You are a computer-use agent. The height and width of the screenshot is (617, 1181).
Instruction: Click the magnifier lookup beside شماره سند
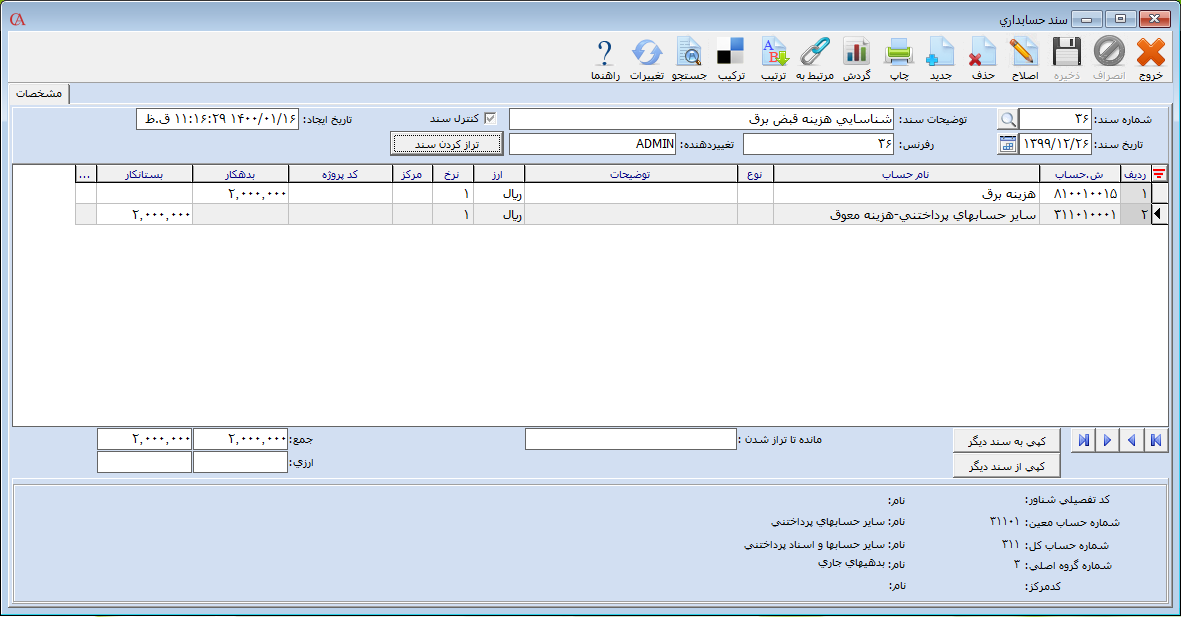pos(1008,119)
